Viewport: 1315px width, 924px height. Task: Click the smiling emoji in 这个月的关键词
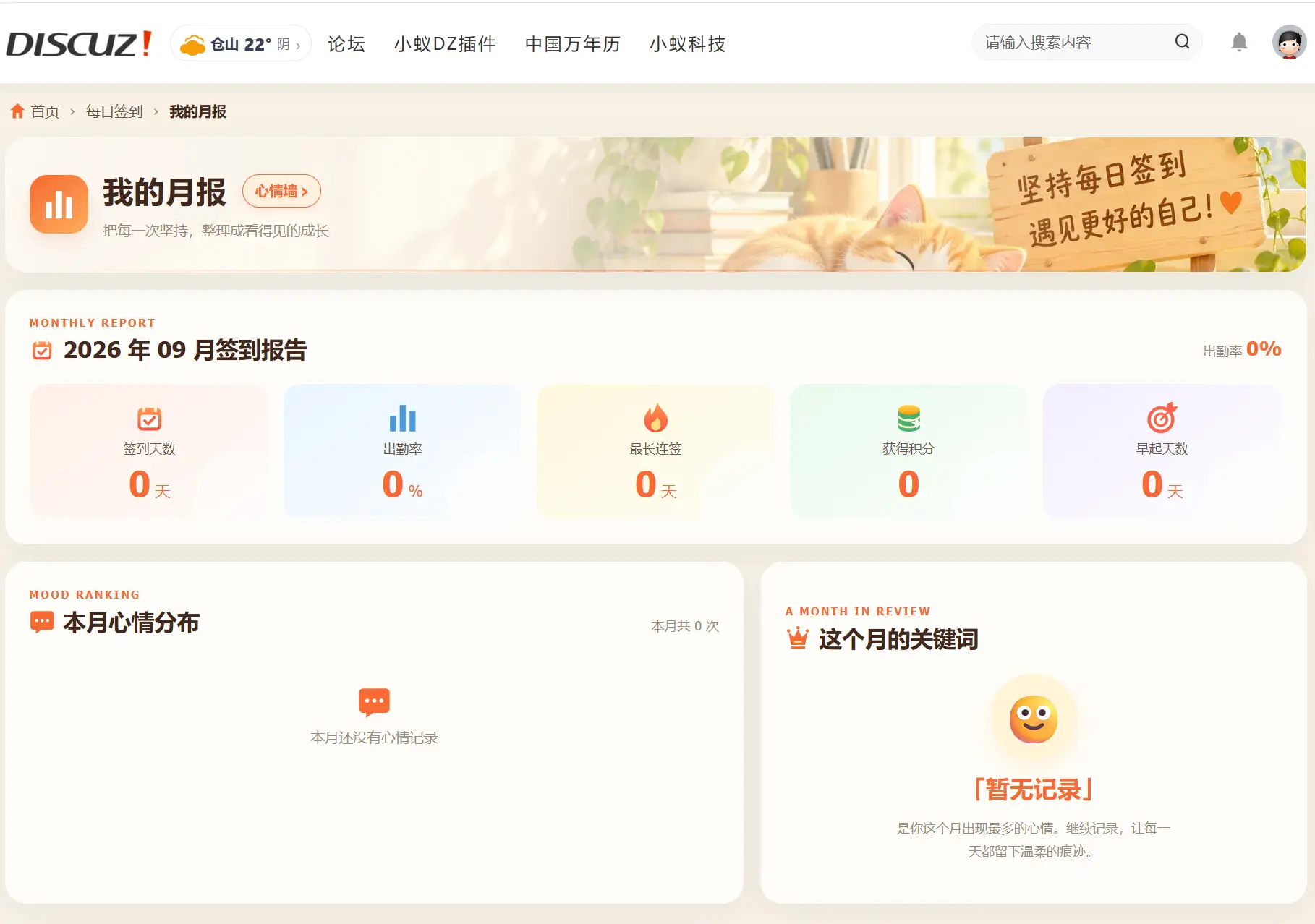(1034, 719)
